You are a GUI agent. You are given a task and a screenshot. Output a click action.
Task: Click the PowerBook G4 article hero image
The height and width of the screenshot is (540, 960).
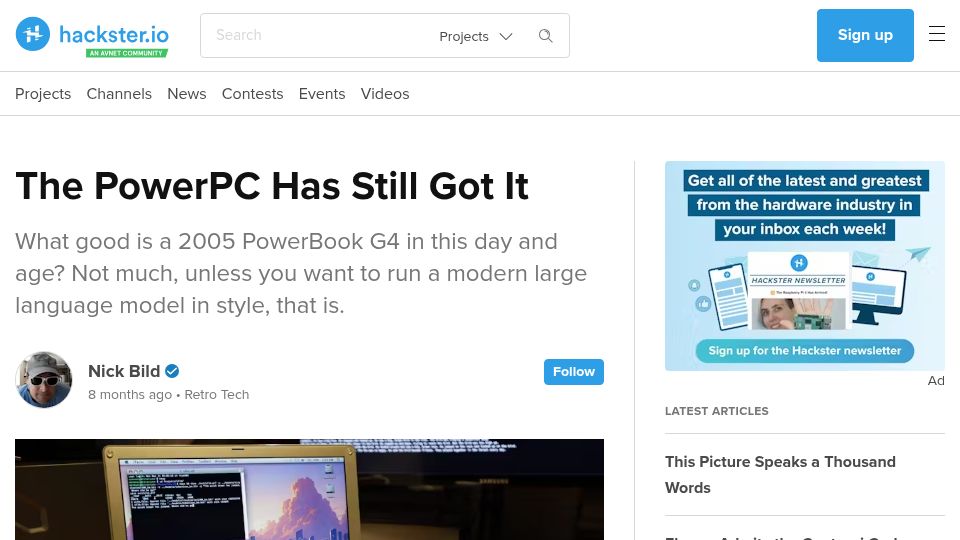tap(309, 489)
